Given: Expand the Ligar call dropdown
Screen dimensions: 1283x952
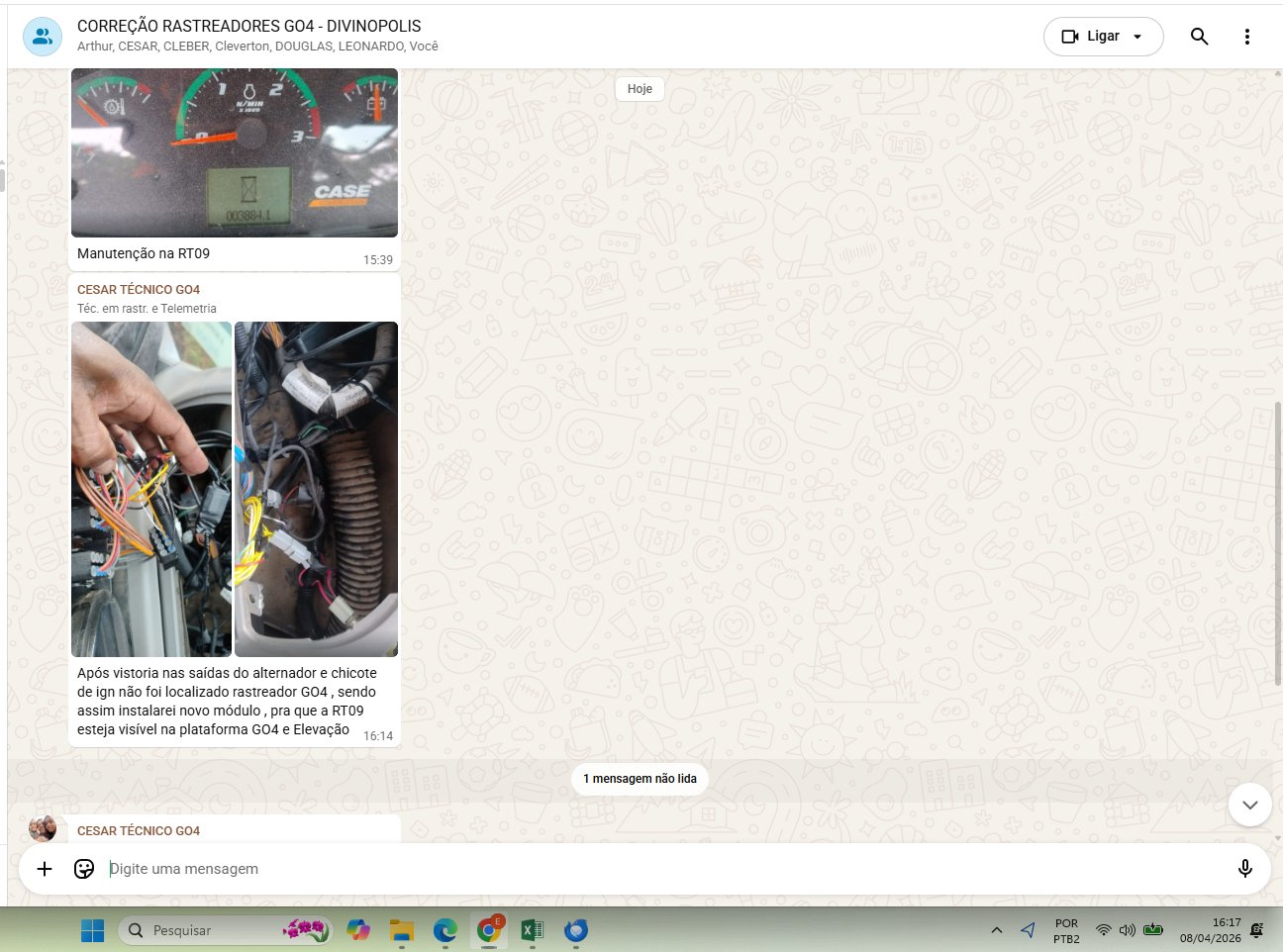Looking at the screenshot, I should click(x=1137, y=37).
